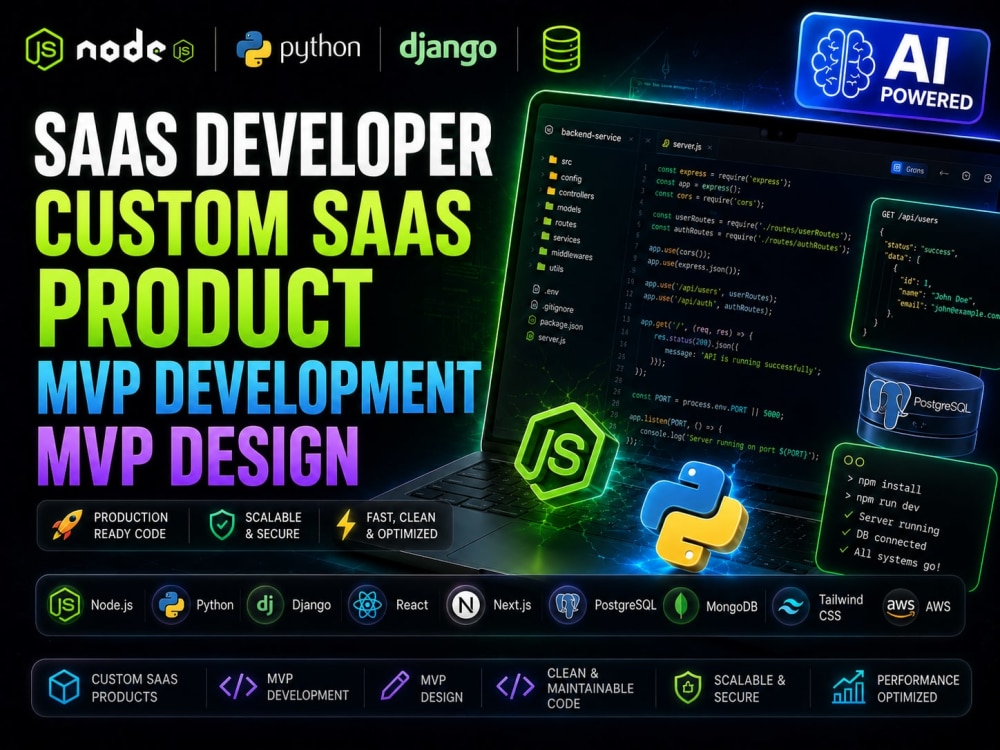The height and width of the screenshot is (750, 1000).
Task: Open the .gitignore file
Action: pyautogui.click(x=552, y=307)
